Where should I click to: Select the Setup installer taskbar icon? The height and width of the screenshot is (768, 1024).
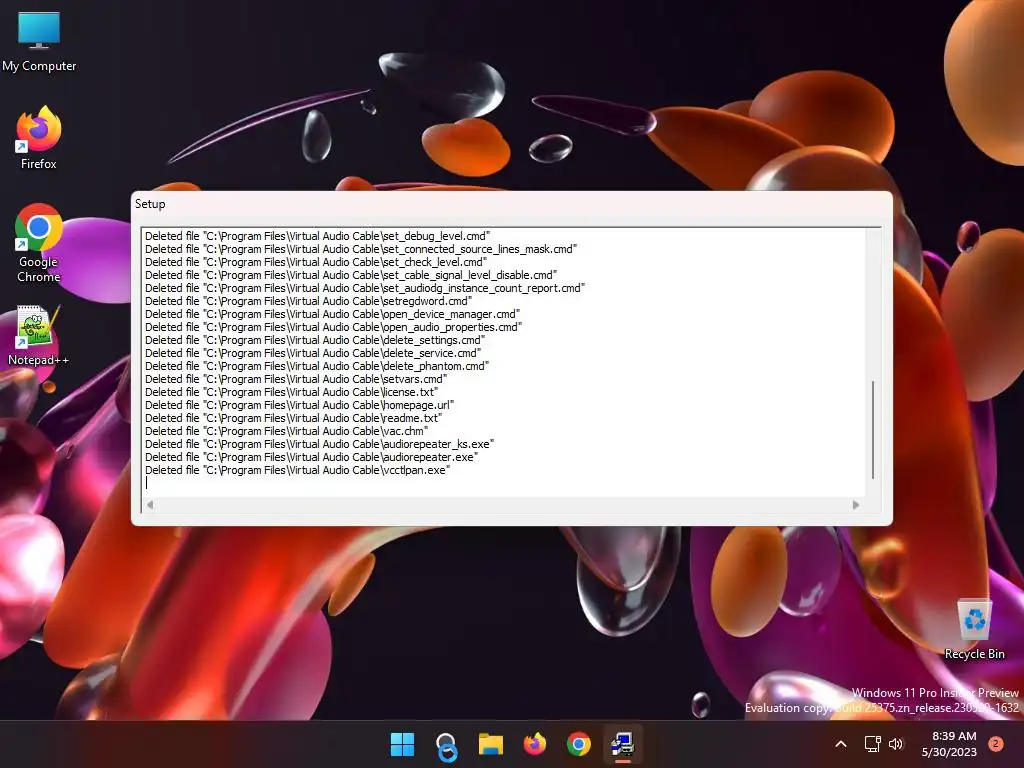[622, 744]
